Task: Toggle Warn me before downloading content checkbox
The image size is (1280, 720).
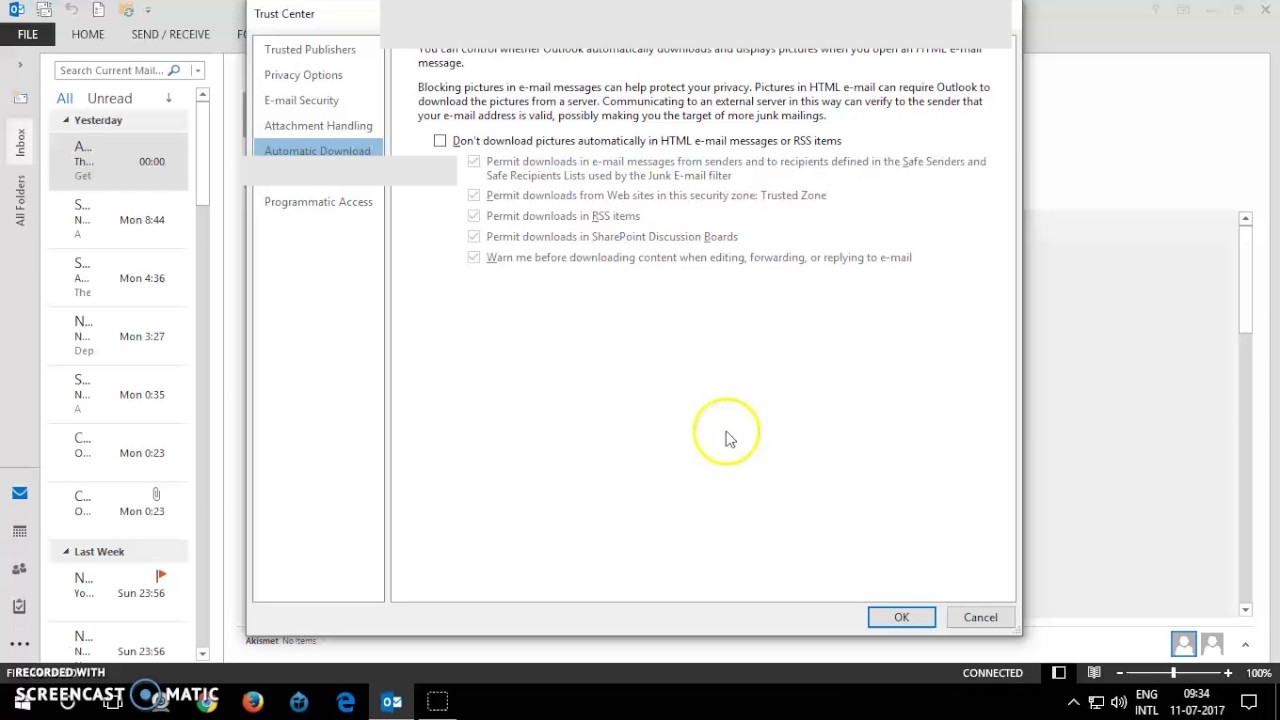Action: (x=474, y=257)
